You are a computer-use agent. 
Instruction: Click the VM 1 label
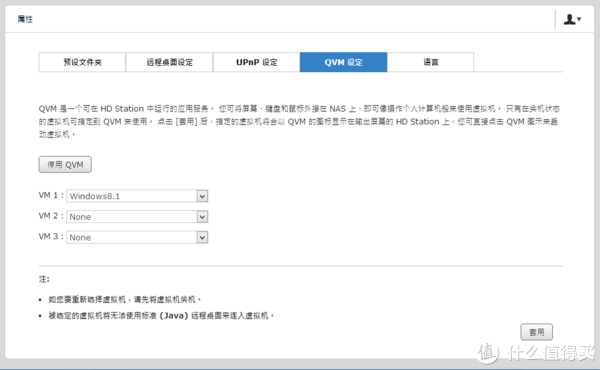pos(51,195)
